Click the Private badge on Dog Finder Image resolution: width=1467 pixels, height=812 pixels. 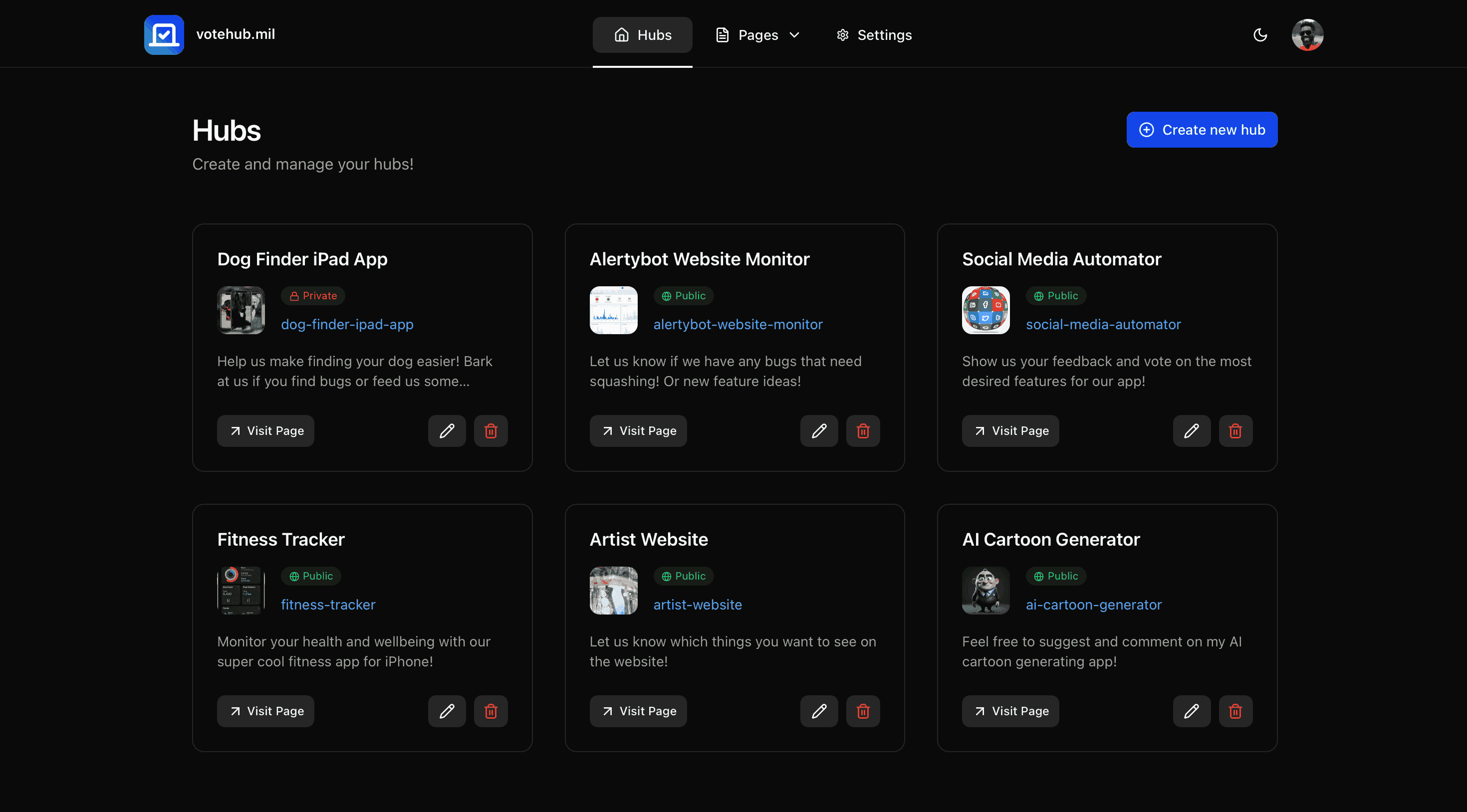click(x=313, y=296)
